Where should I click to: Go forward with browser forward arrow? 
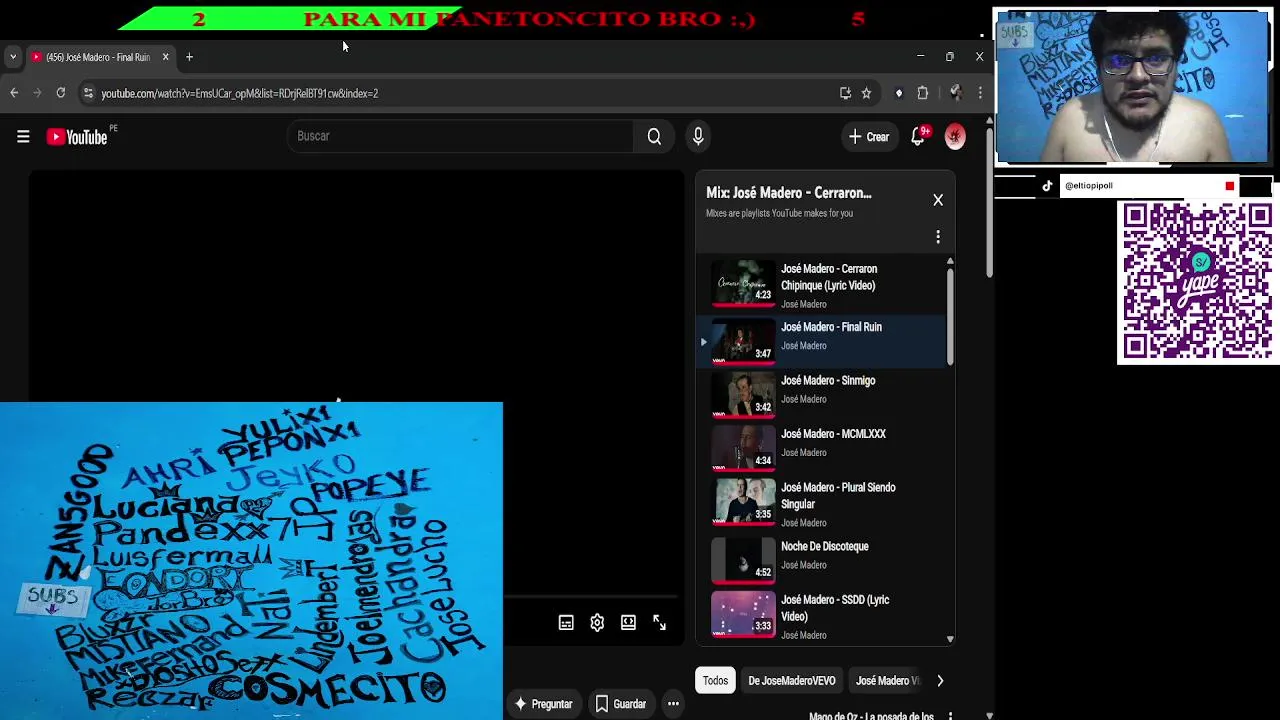(37, 93)
